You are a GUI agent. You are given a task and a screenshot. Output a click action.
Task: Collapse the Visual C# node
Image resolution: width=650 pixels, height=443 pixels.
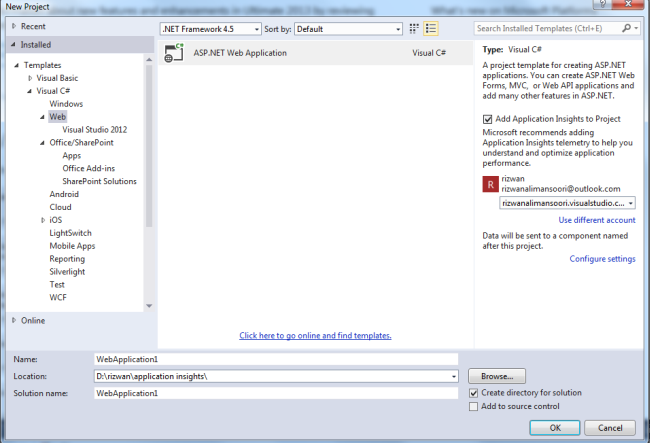(29, 91)
